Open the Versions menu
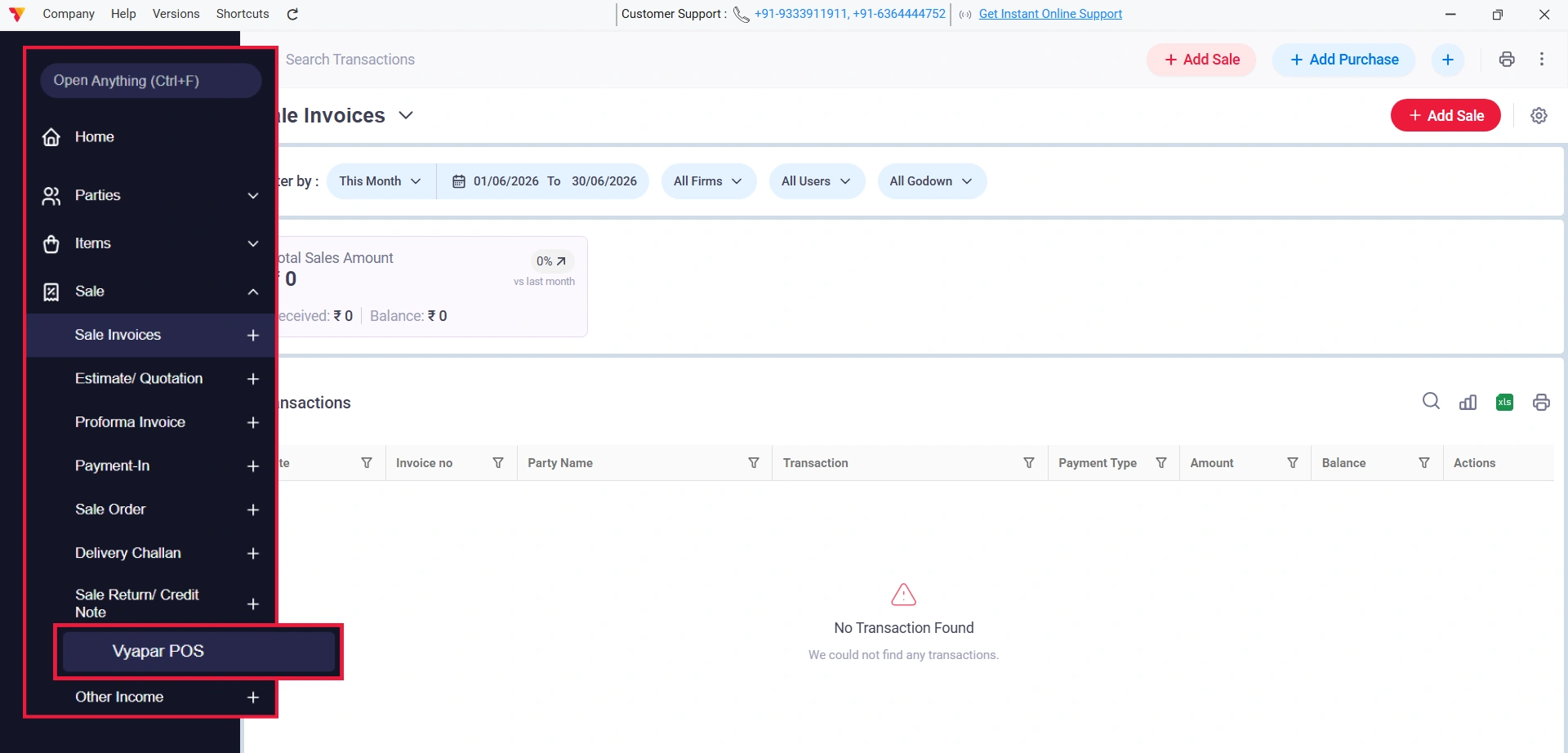Image resolution: width=1568 pixels, height=753 pixels. [x=176, y=14]
